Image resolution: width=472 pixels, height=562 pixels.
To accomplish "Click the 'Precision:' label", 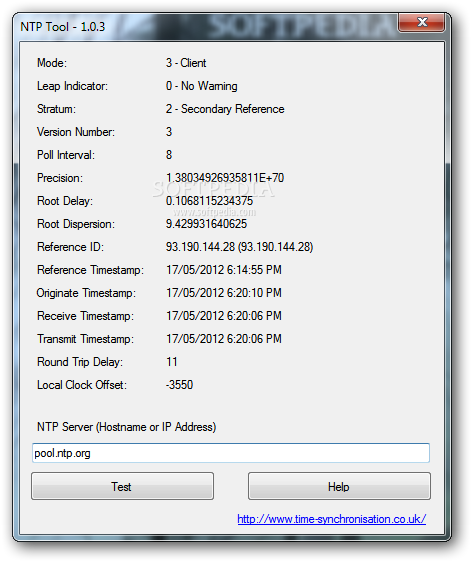I will pos(60,178).
